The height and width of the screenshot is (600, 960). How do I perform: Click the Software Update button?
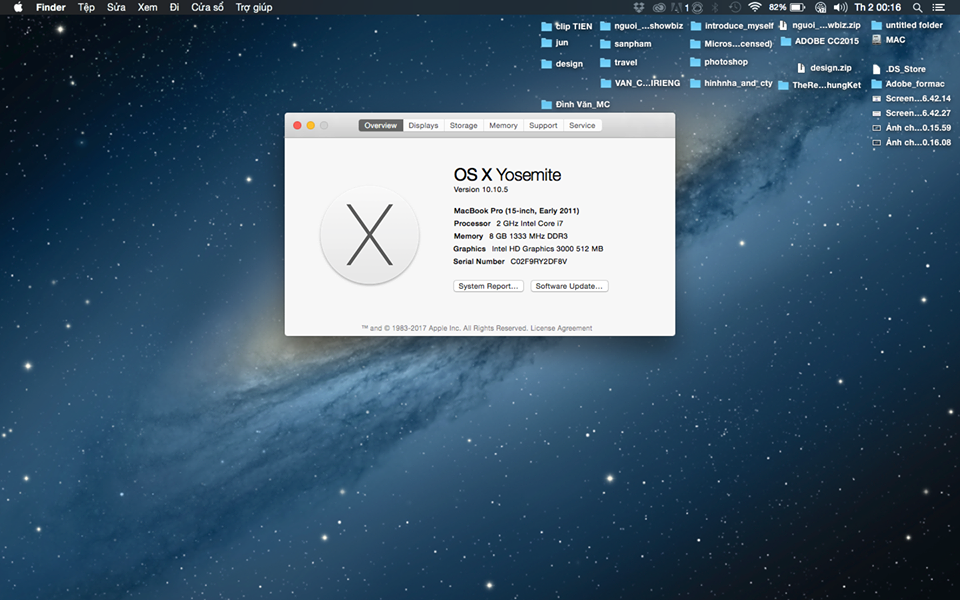[x=569, y=286]
